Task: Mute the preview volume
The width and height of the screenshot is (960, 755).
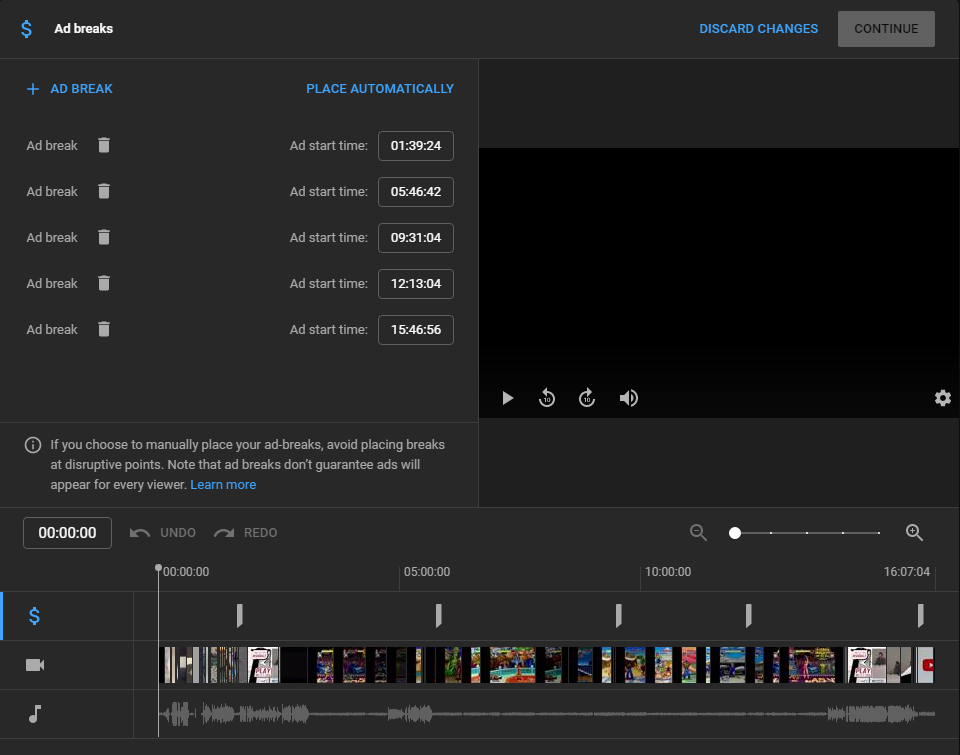Action: tap(628, 398)
